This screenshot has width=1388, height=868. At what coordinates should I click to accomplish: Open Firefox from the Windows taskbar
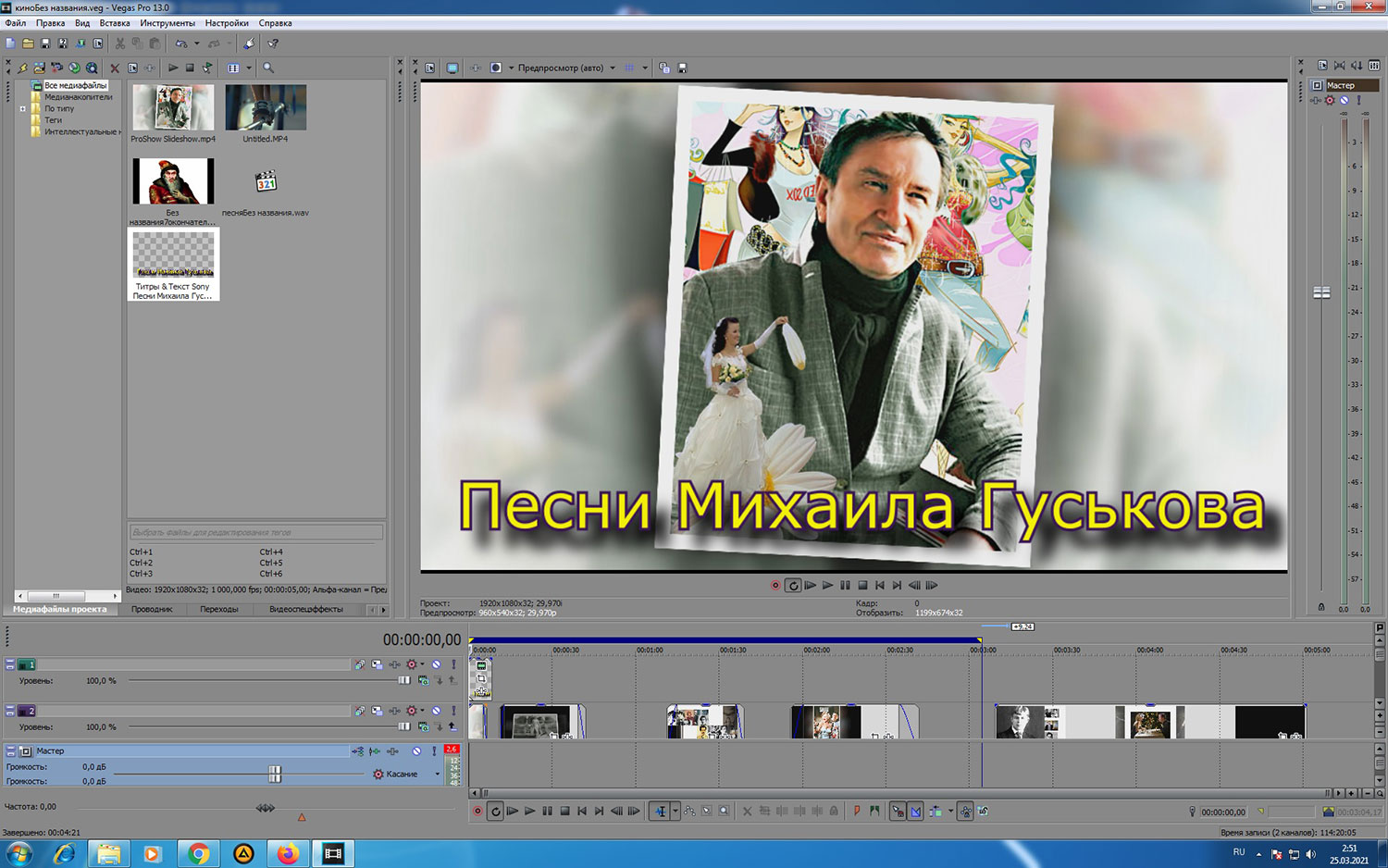pyautogui.click(x=288, y=853)
